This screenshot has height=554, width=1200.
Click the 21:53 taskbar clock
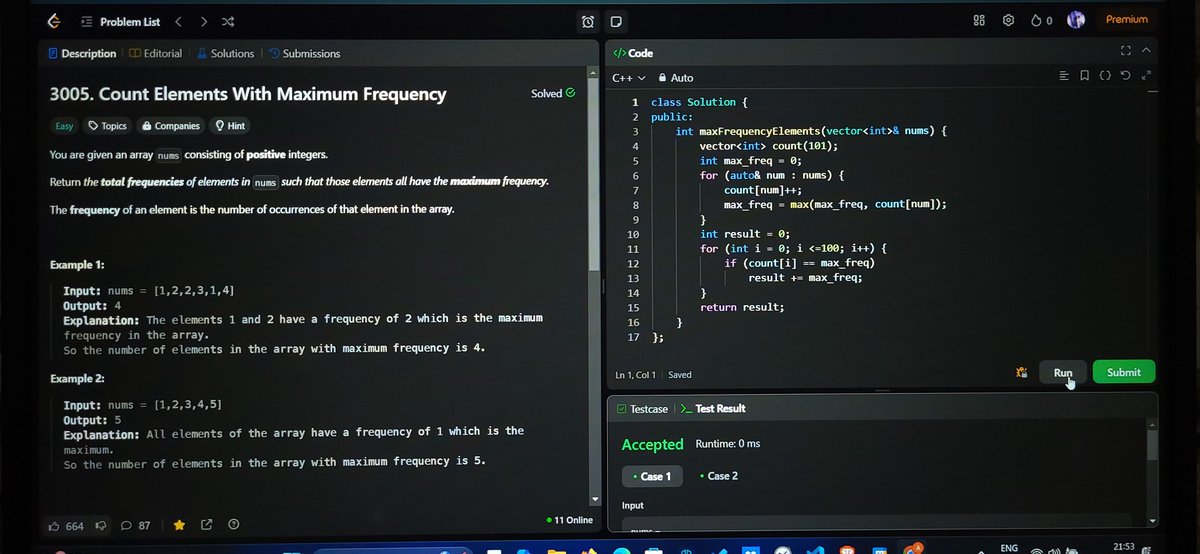point(1123,547)
